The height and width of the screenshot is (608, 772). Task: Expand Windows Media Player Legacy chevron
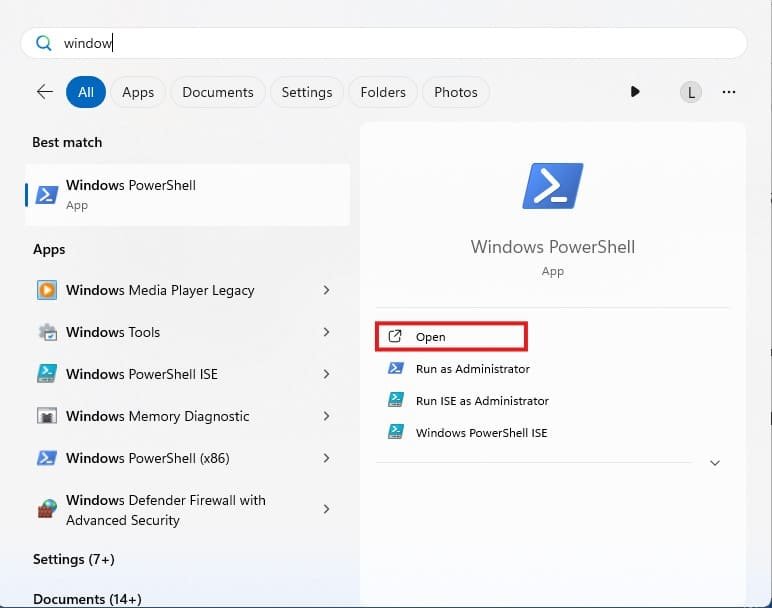(x=326, y=290)
